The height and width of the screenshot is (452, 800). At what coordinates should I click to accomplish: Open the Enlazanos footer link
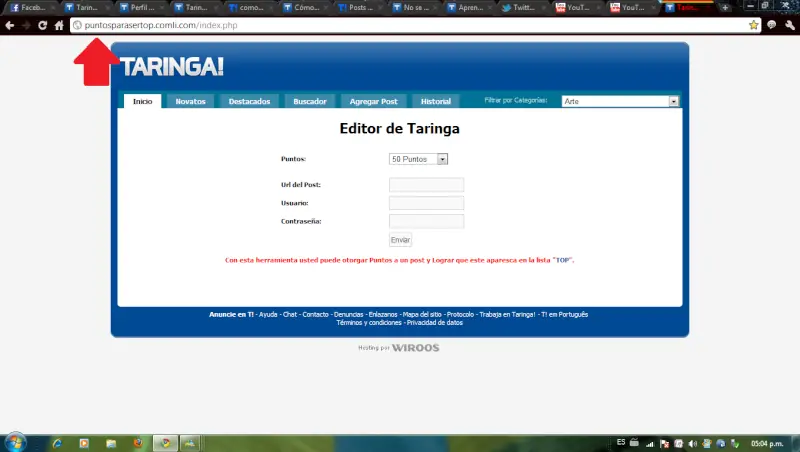[x=383, y=314]
